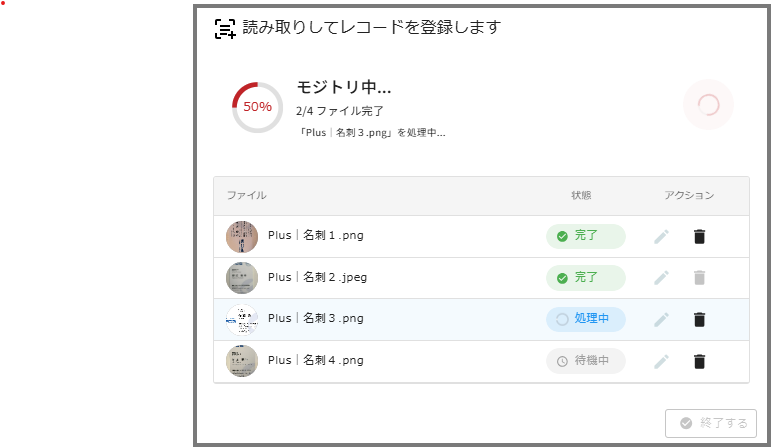Image resolution: width=771 pixels, height=447 pixels.
Task: Click the ファイル column header
Action: pyautogui.click(x=246, y=195)
